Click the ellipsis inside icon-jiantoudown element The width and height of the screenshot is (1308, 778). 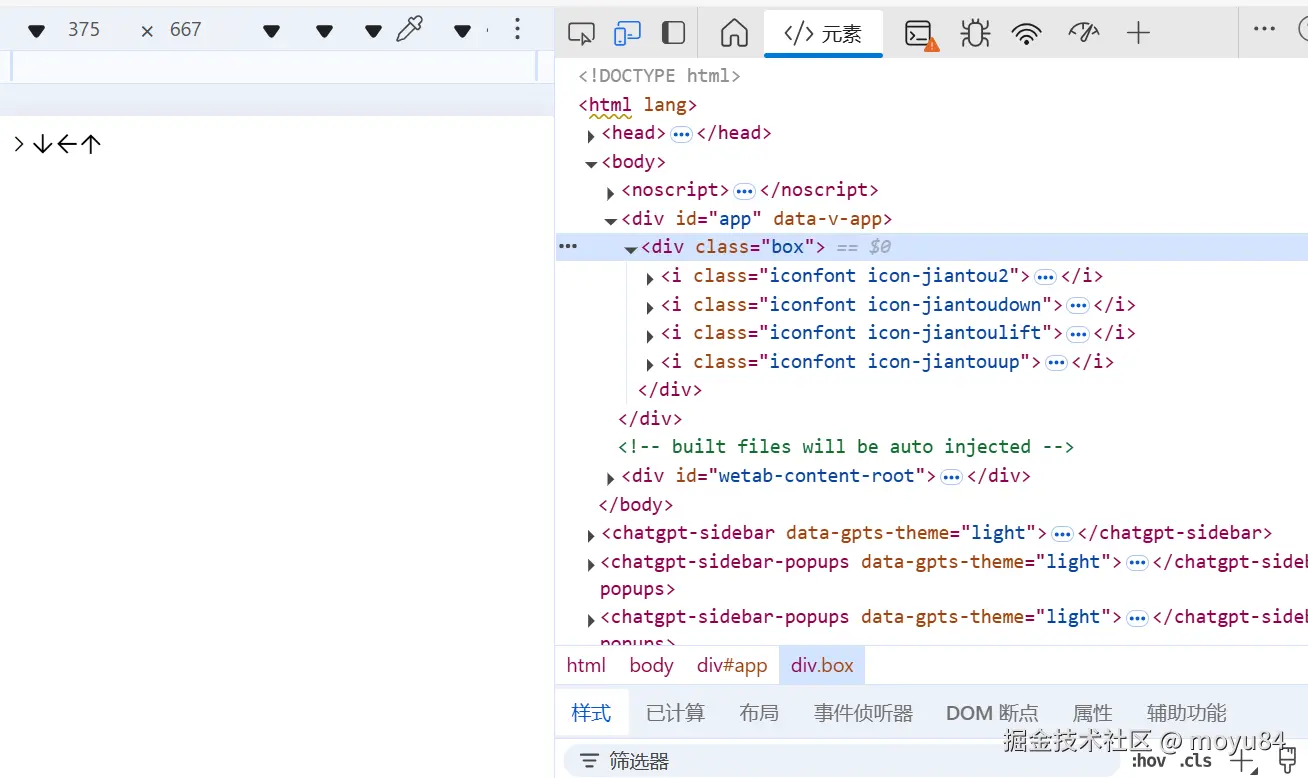click(x=1078, y=306)
